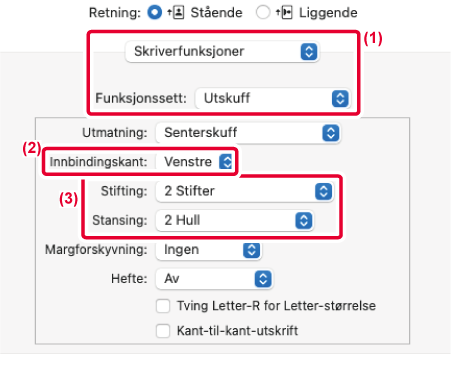Click the blue arrows next to Venstre
This screenshot has height=366, width=451.
coord(226,162)
